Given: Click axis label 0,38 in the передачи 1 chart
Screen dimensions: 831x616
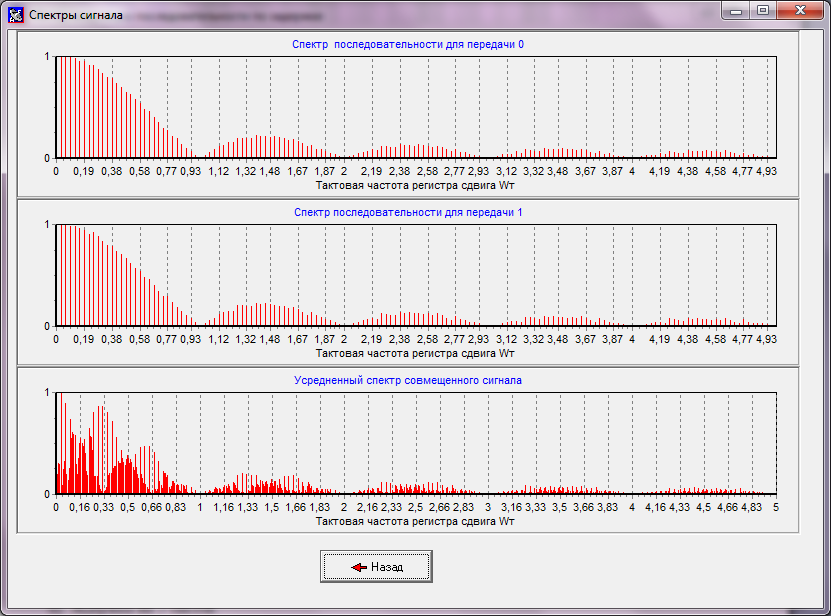Looking at the screenshot, I should click(x=112, y=339).
